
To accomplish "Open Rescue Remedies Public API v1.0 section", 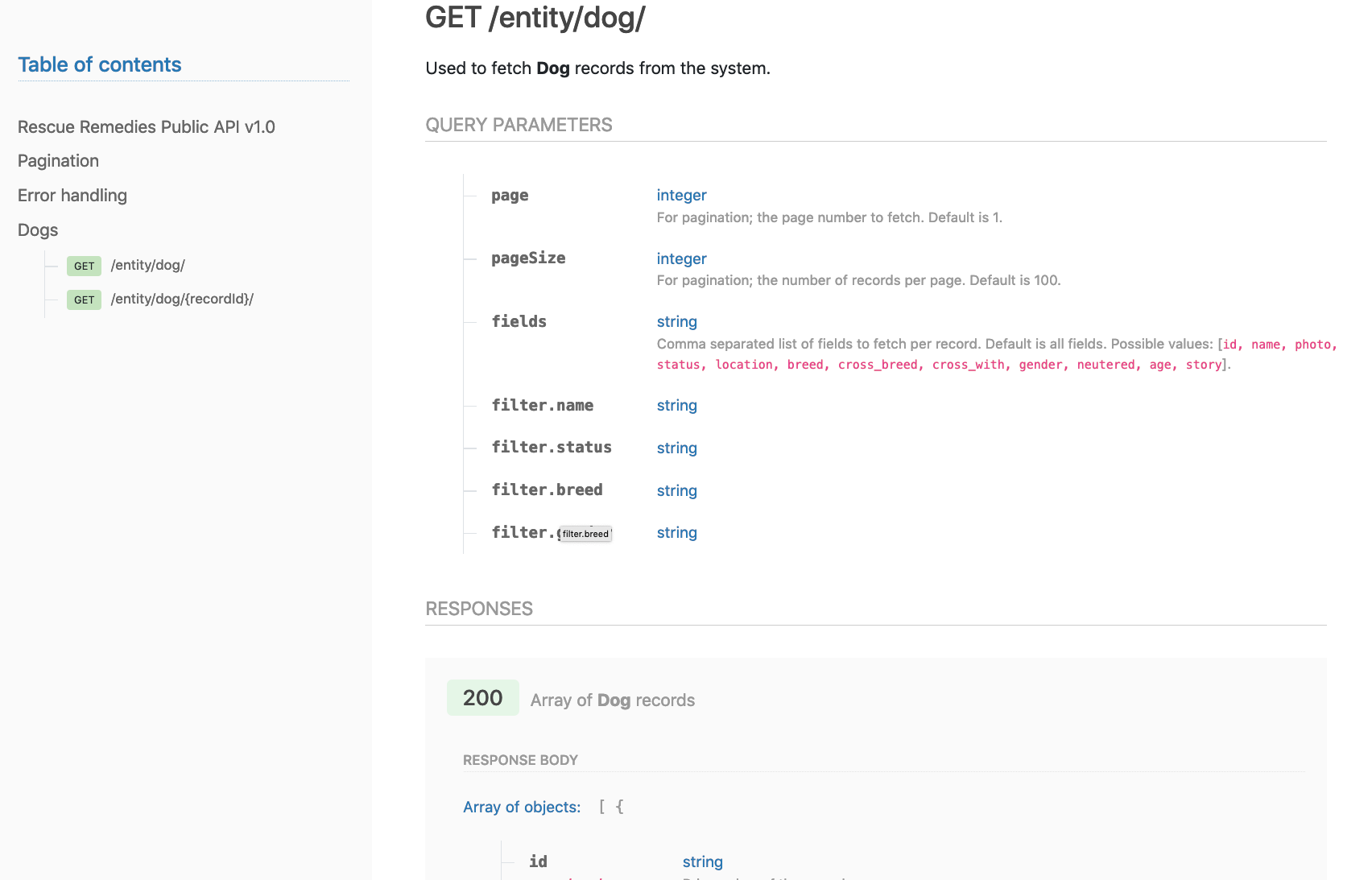I will coord(147,127).
